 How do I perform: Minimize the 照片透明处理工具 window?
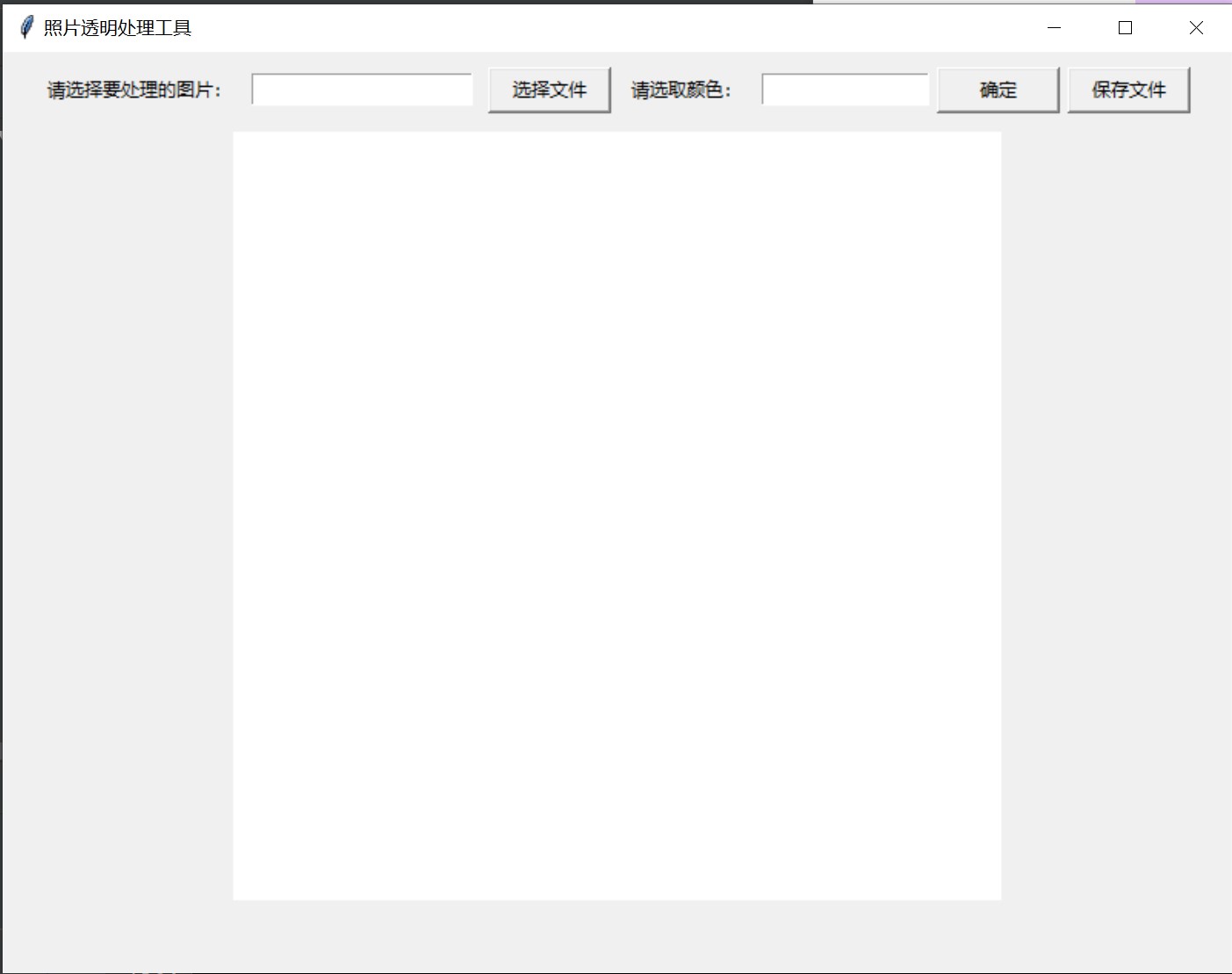pos(1052,27)
